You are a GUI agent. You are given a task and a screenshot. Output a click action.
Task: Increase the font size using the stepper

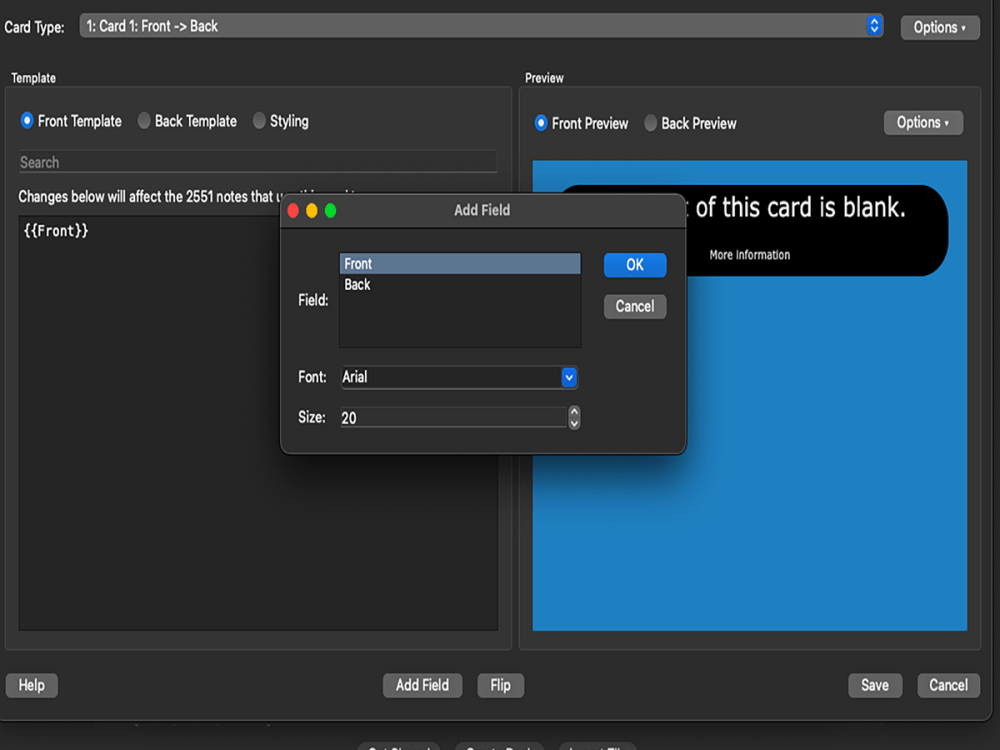(x=572, y=413)
